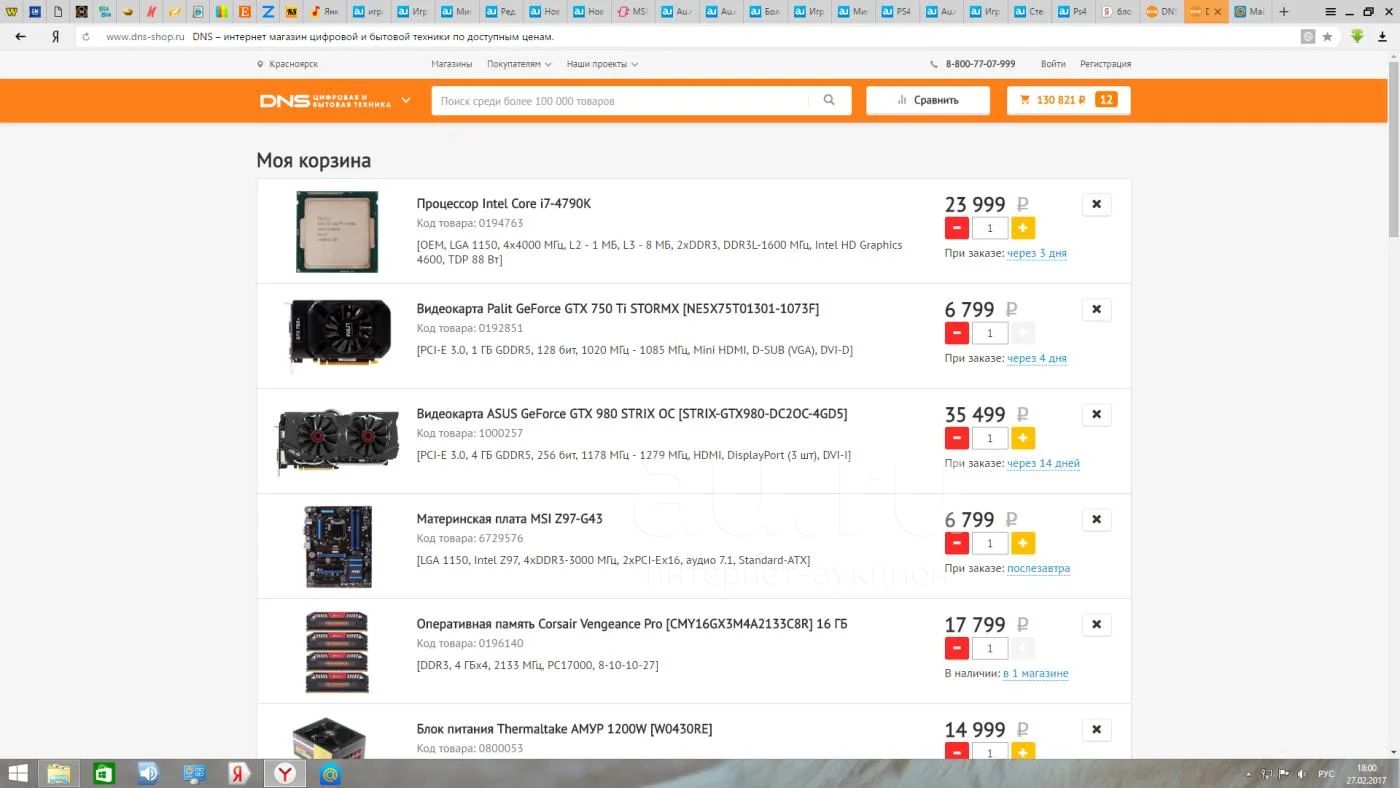The image size is (1400, 788).
Task: Open Windows Store from taskbar
Action: click(103, 773)
